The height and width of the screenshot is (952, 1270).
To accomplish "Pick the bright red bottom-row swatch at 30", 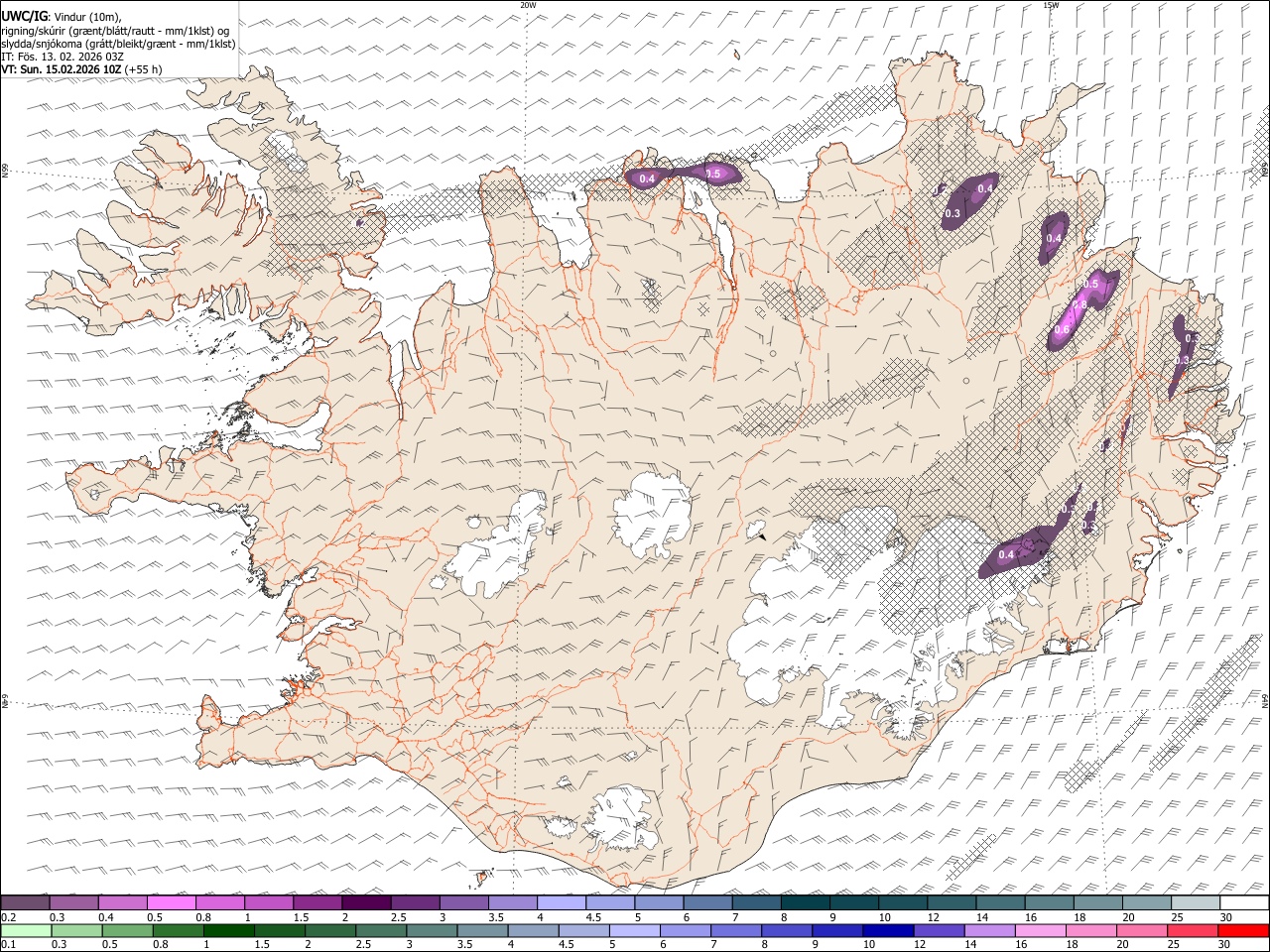I will (x=1243, y=930).
